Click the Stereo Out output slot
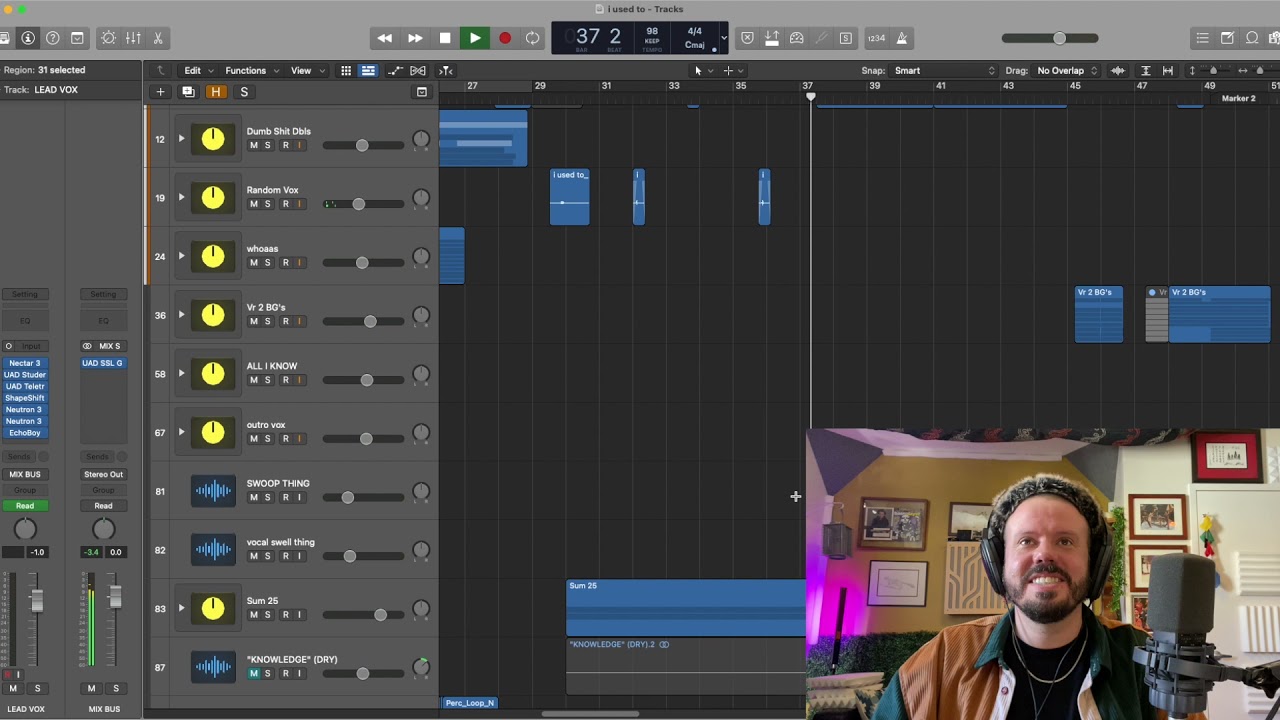Screen dimensions: 1280x720 click(x=103, y=475)
